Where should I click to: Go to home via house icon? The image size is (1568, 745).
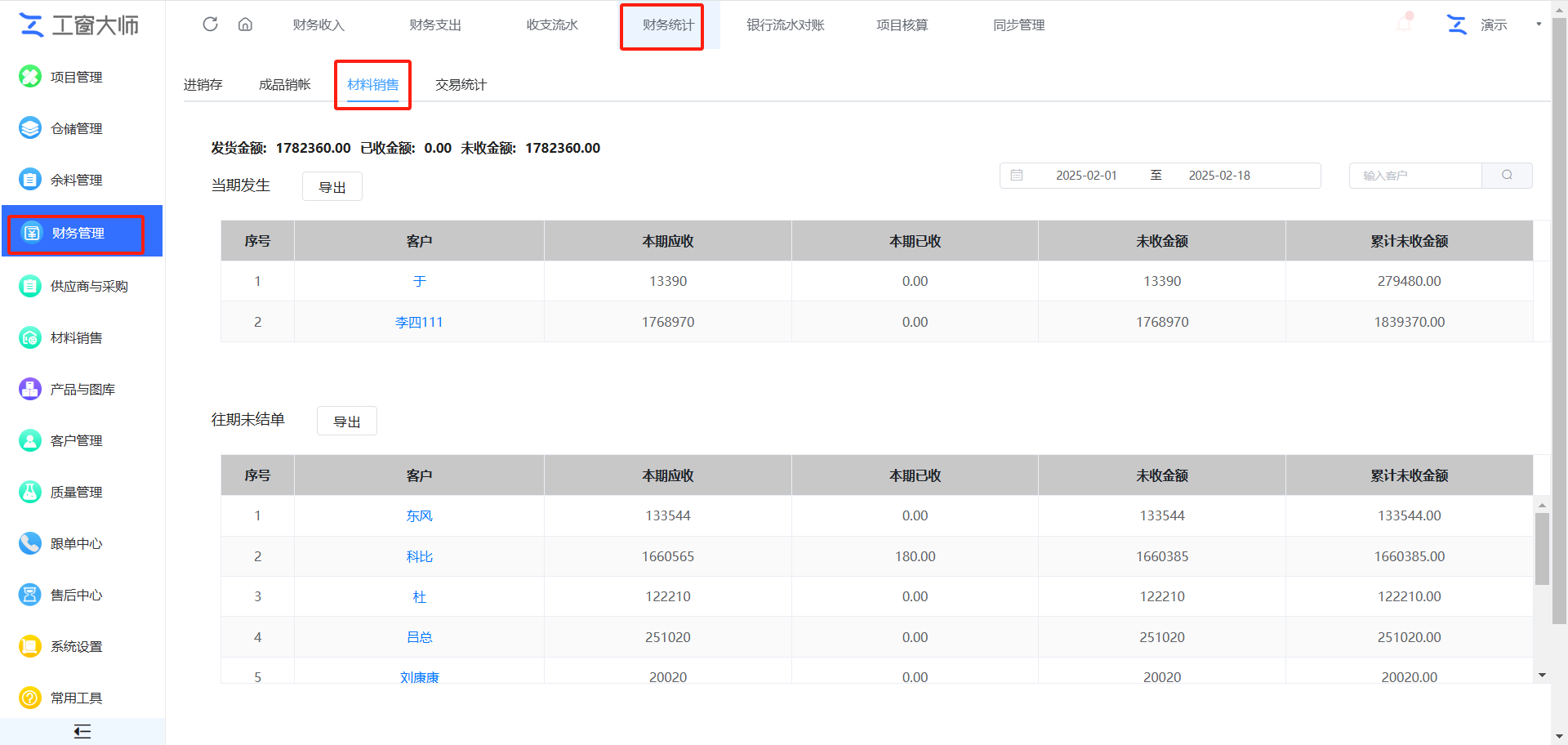(245, 25)
